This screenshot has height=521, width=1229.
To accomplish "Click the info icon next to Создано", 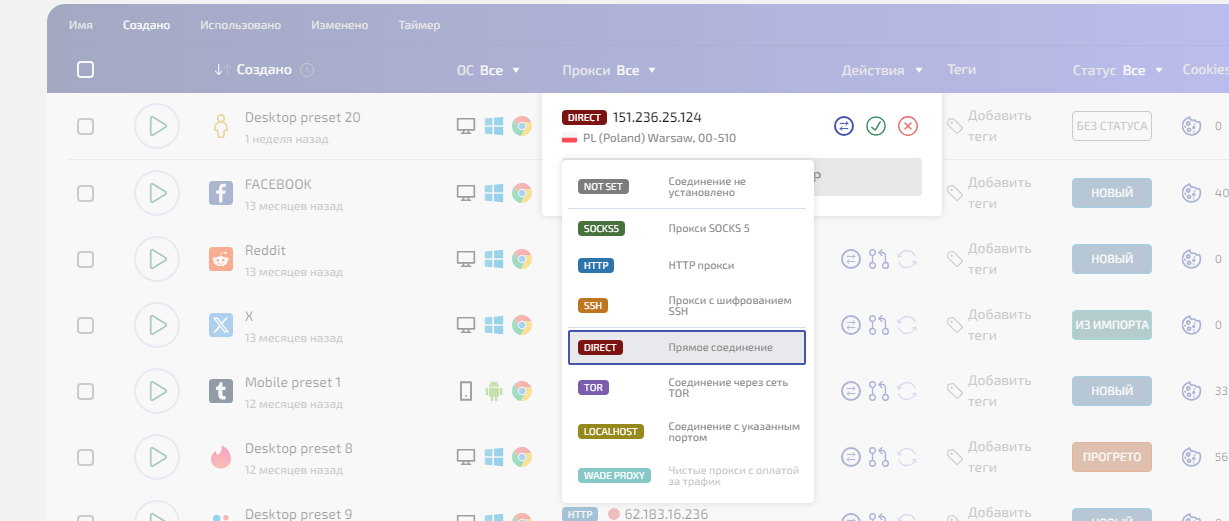I will [x=307, y=70].
